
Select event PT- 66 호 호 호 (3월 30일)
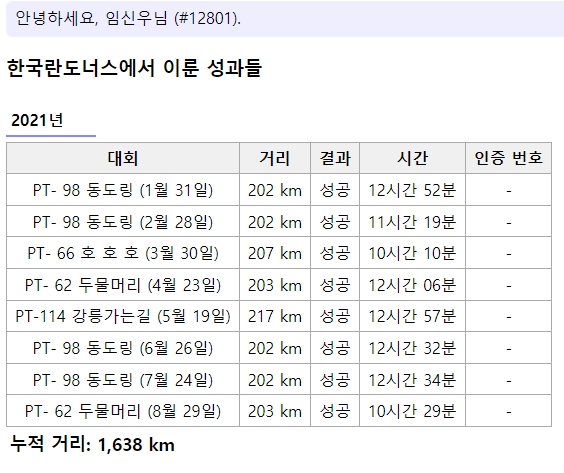[x=123, y=253]
